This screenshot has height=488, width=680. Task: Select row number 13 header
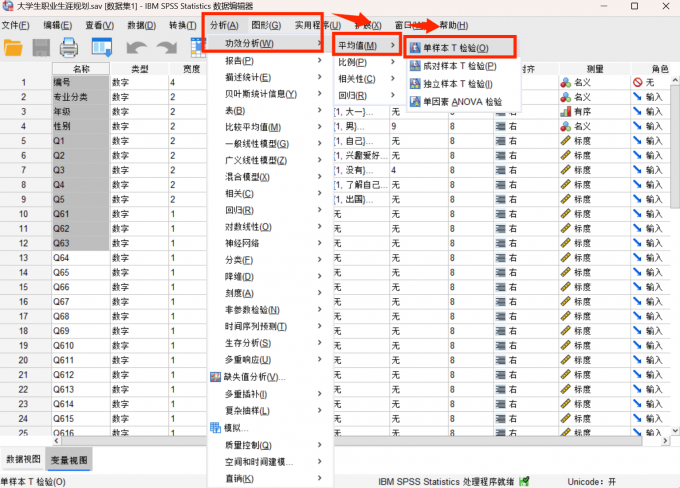point(23,258)
